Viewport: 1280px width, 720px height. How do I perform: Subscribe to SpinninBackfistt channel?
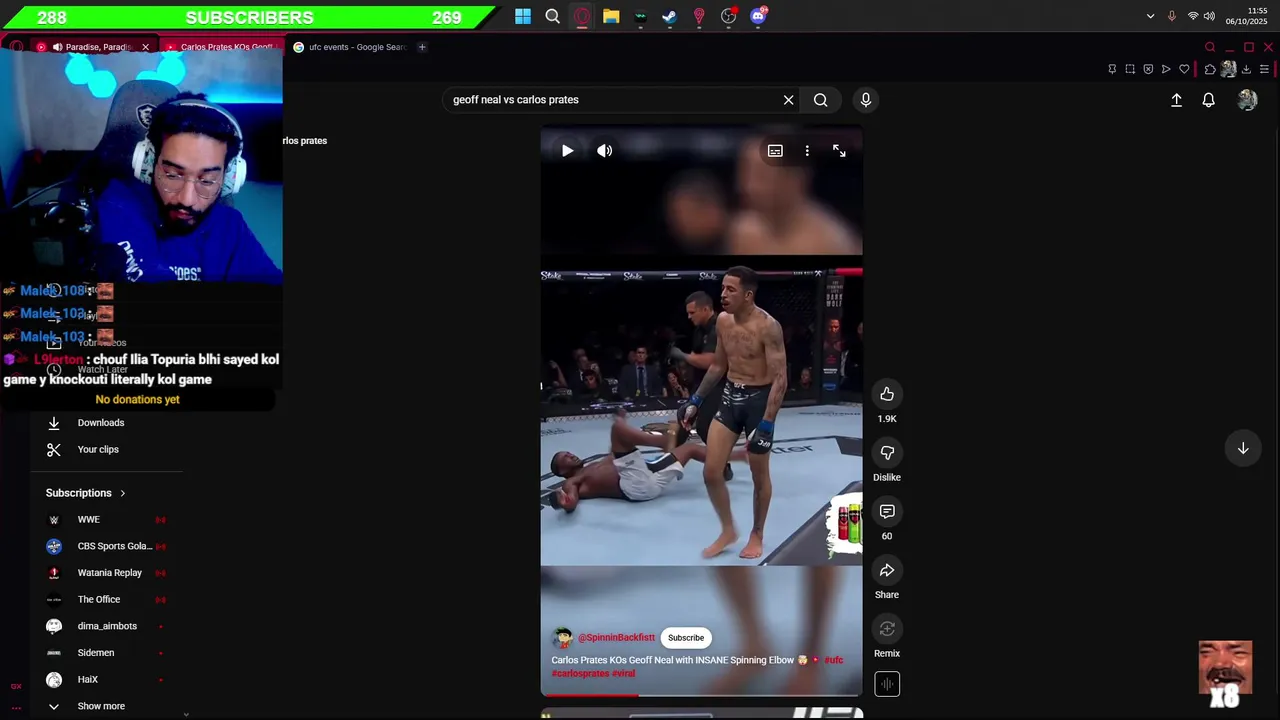pyautogui.click(x=686, y=638)
